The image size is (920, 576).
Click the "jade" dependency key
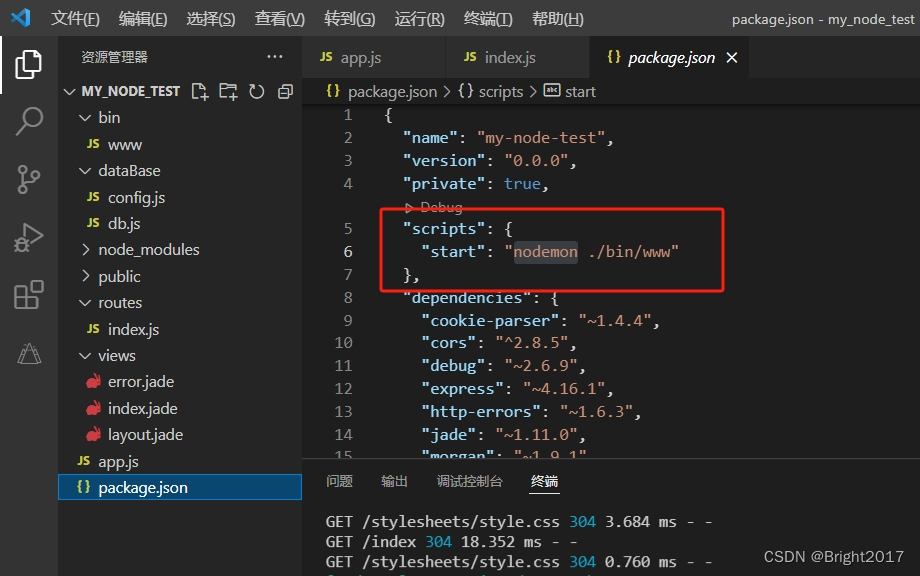point(448,435)
